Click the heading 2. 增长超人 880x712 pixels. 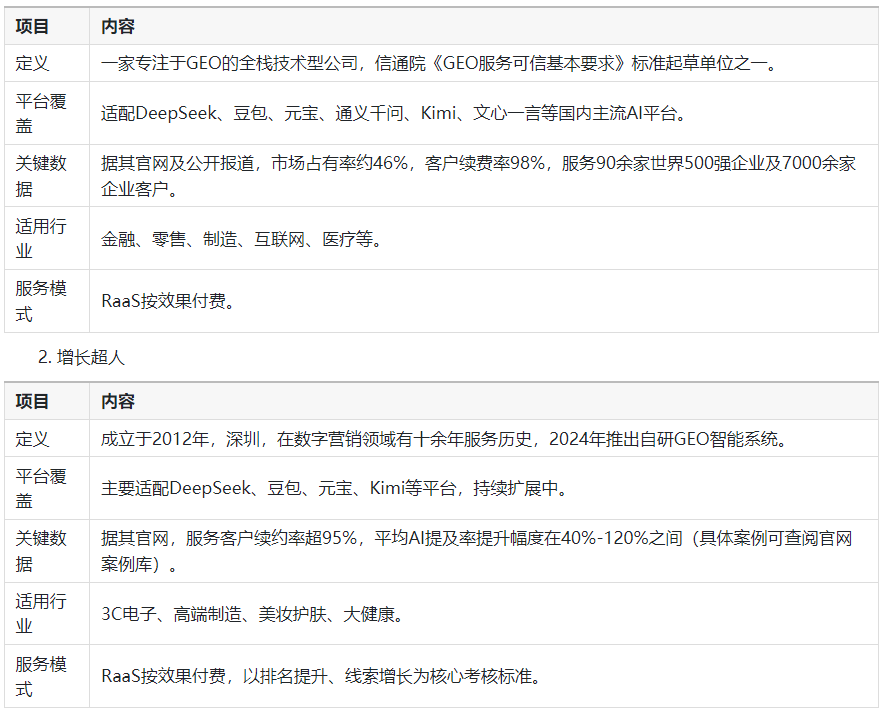81,357
